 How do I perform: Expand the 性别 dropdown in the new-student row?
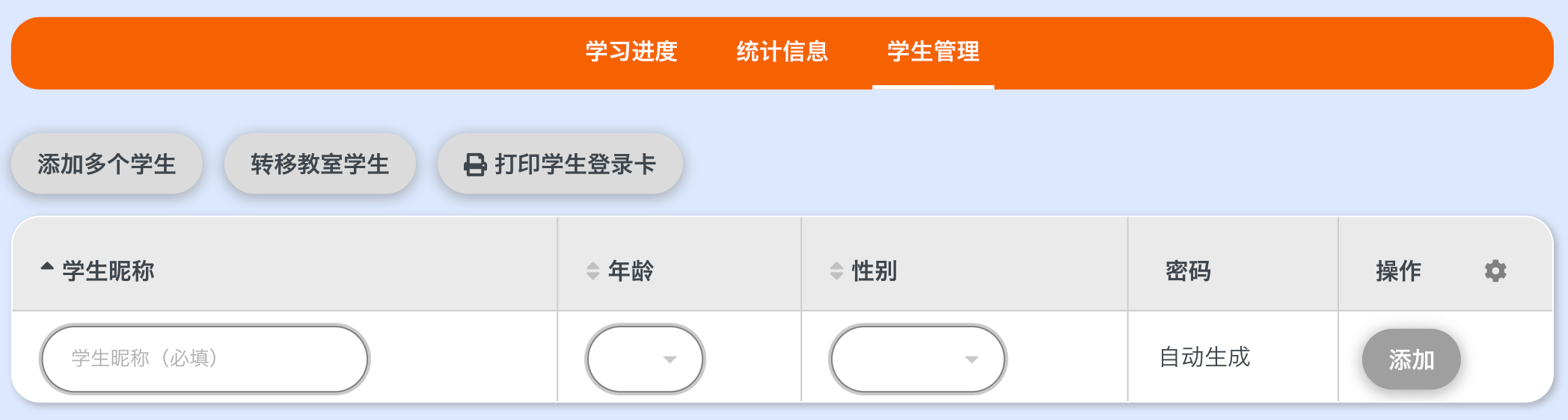click(917, 359)
